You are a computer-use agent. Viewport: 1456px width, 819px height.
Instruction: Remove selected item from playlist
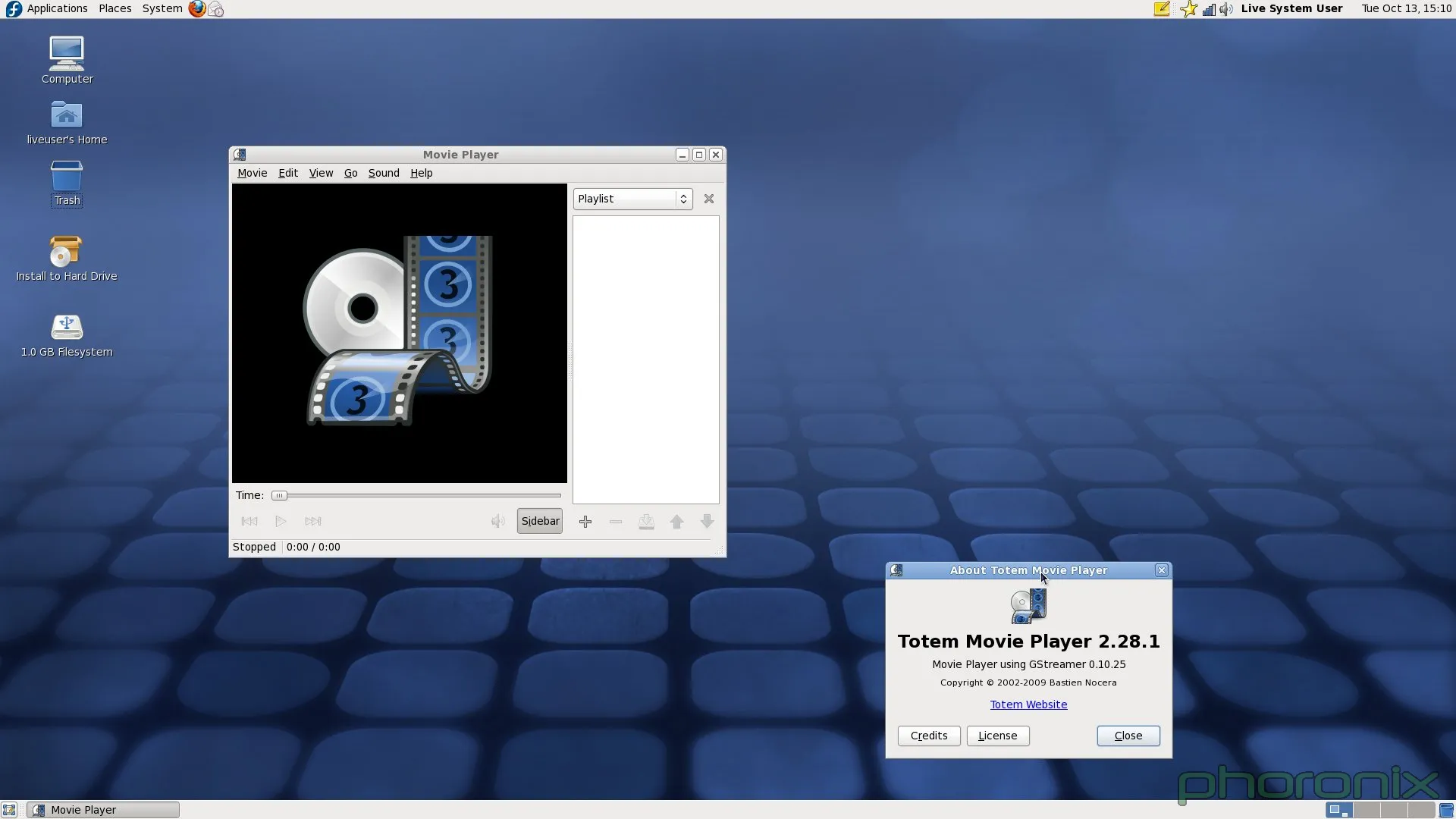[x=616, y=522]
